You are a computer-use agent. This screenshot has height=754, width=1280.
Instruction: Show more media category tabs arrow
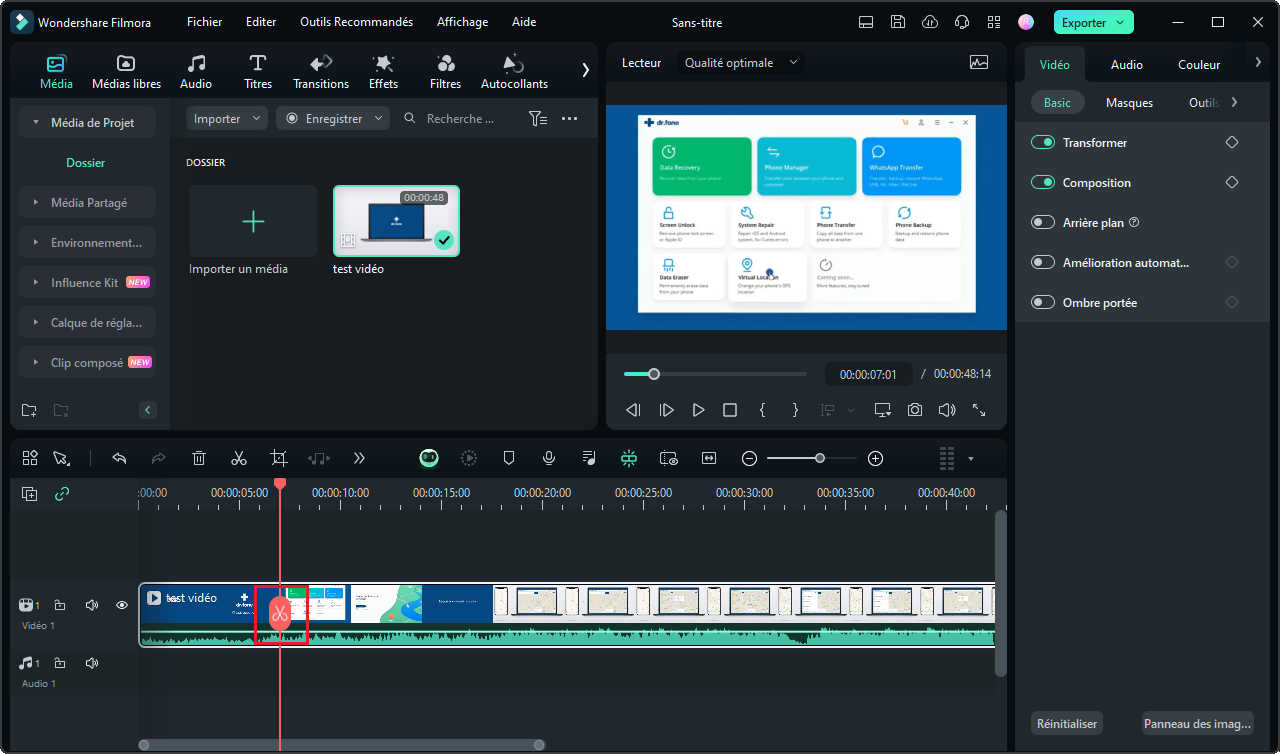586,70
